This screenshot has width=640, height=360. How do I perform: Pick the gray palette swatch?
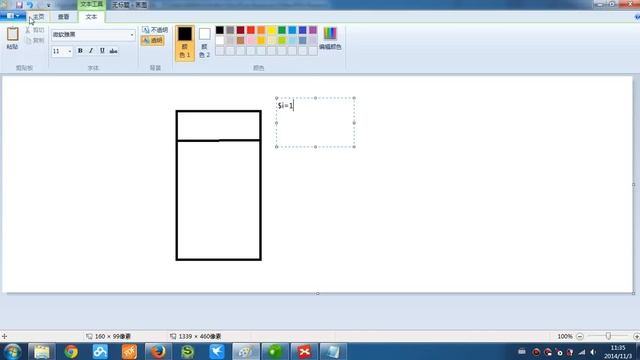[x=230, y=30]
